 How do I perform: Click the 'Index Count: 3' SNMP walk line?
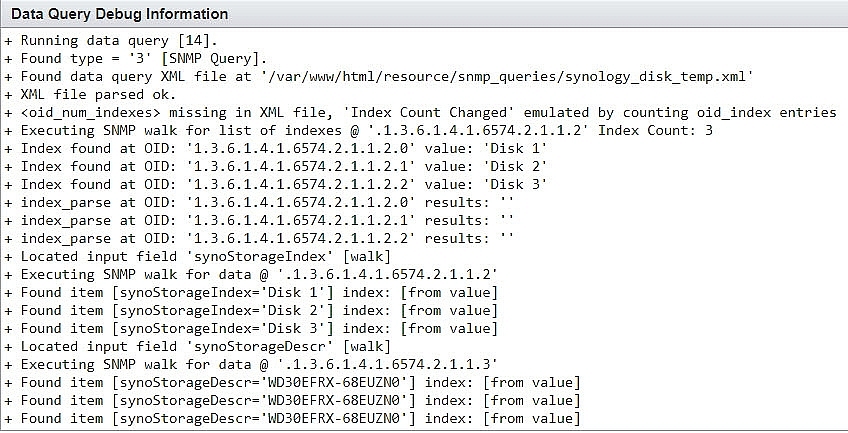point(359,130)
